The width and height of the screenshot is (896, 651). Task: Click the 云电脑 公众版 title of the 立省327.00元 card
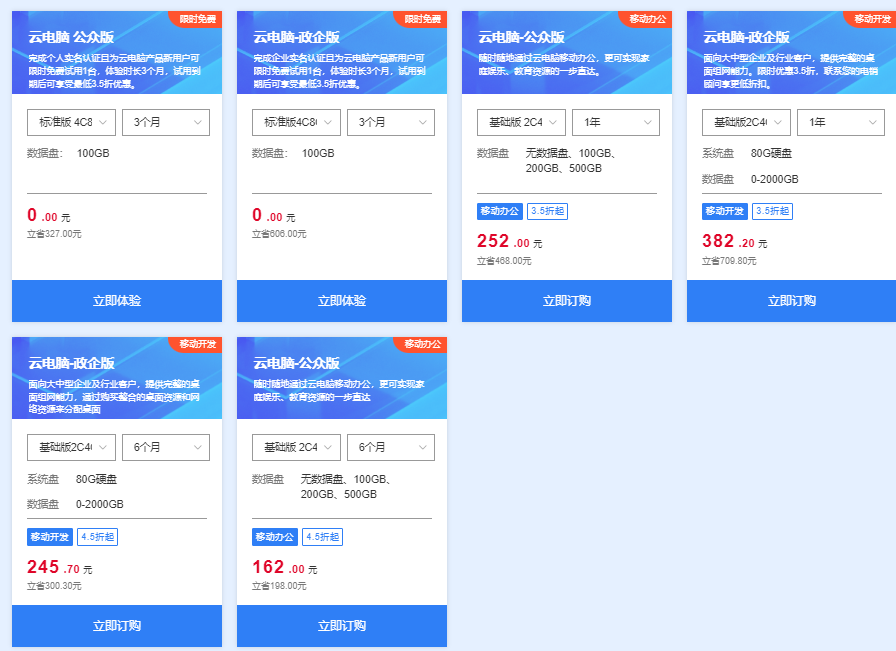click(x=71, y=38)
